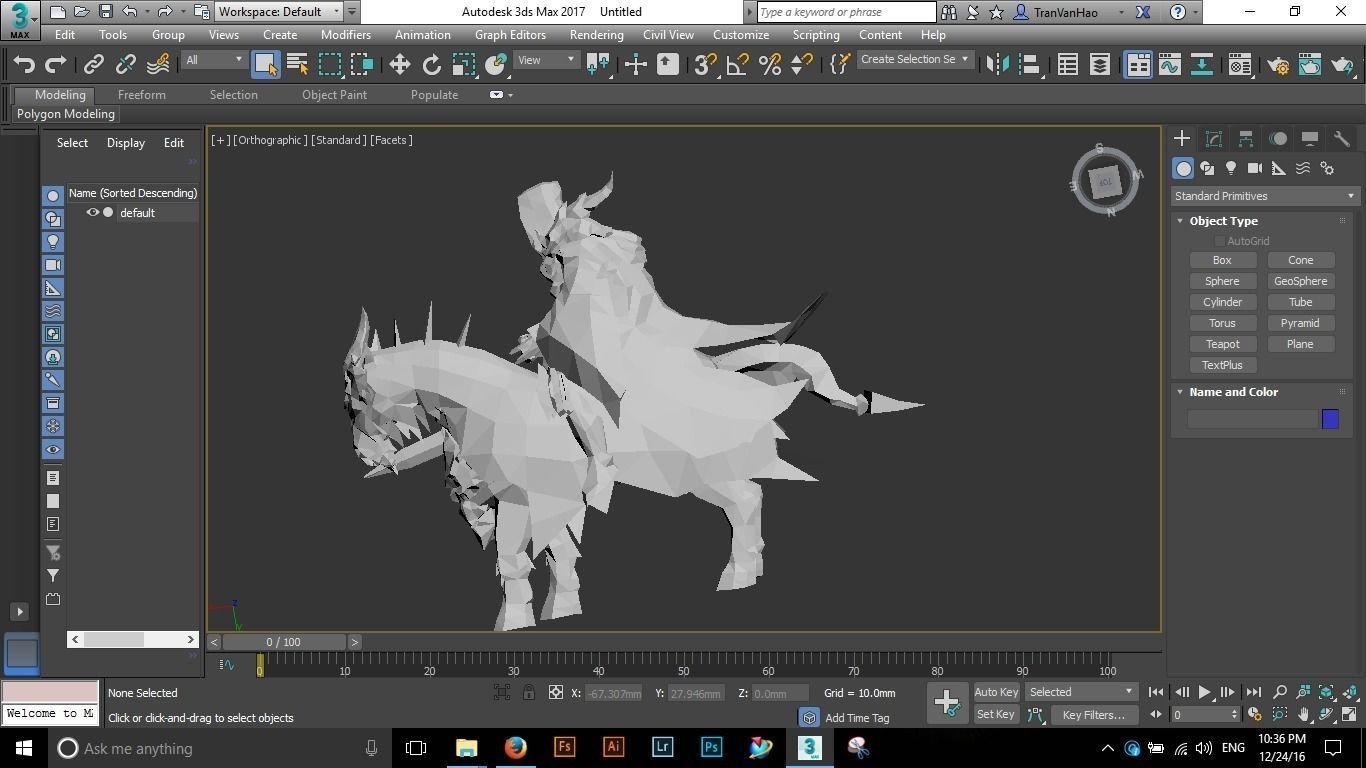
Task: Select Helpers category in Create panel
Action: point(1279,168)
